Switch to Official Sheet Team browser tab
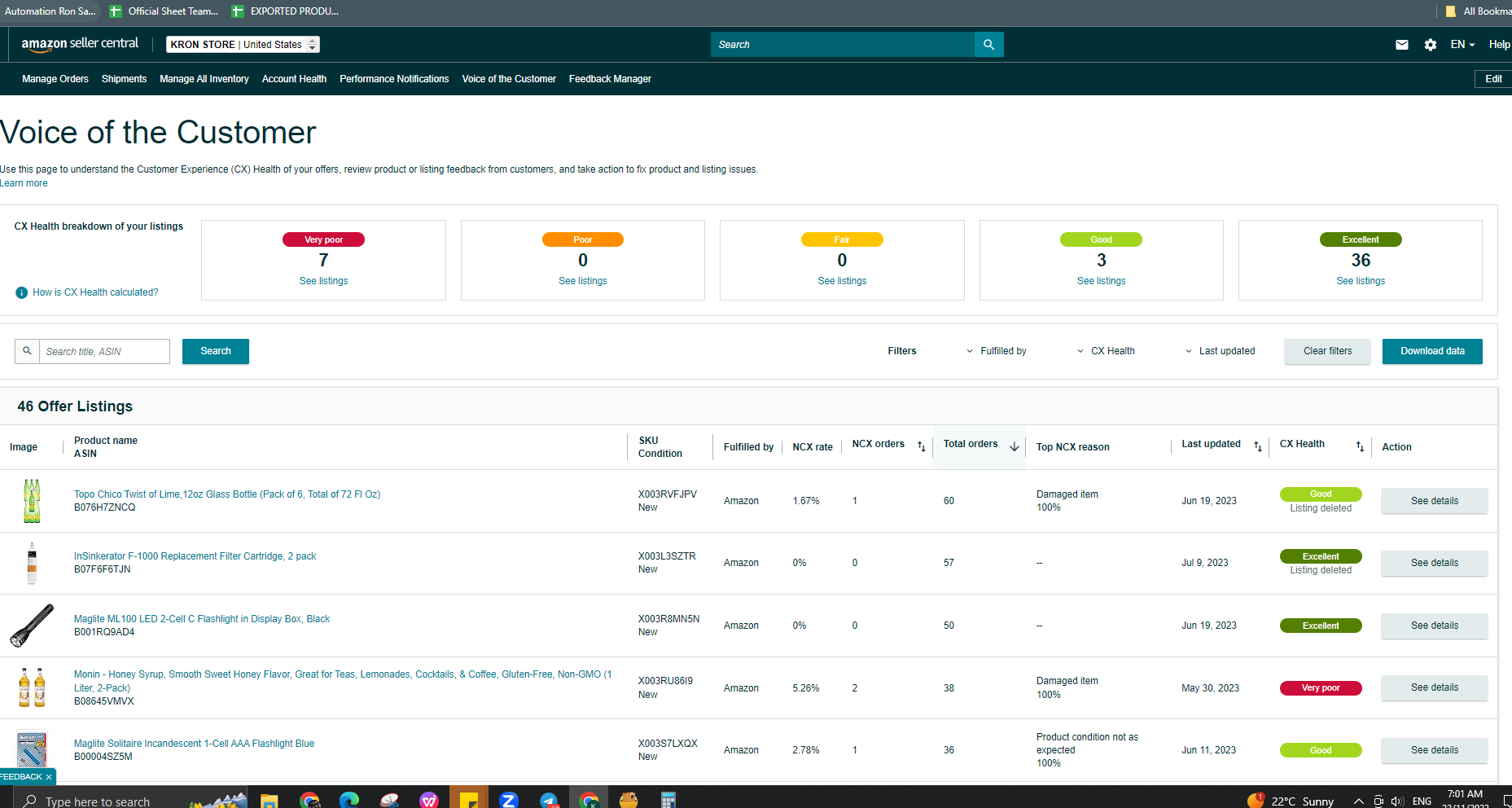 pos(164,11)
